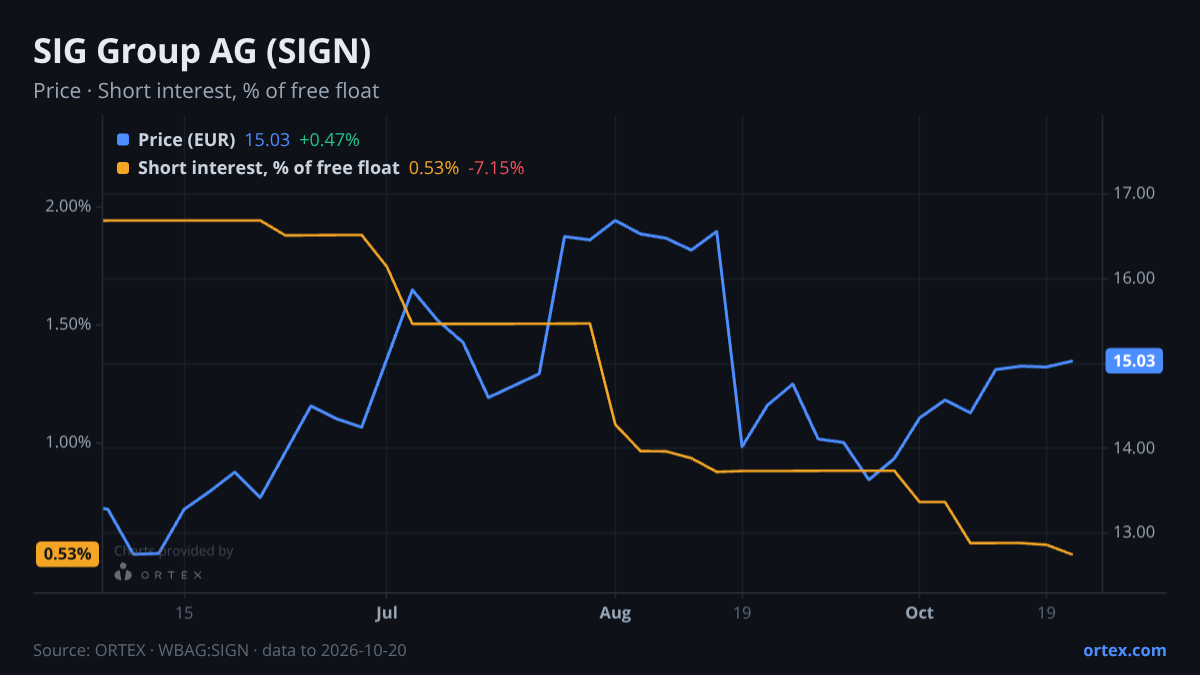Click the 13.00 right axis label
The width and height of the screenshot is (1200, 675).
click(x=1135, y=532)
